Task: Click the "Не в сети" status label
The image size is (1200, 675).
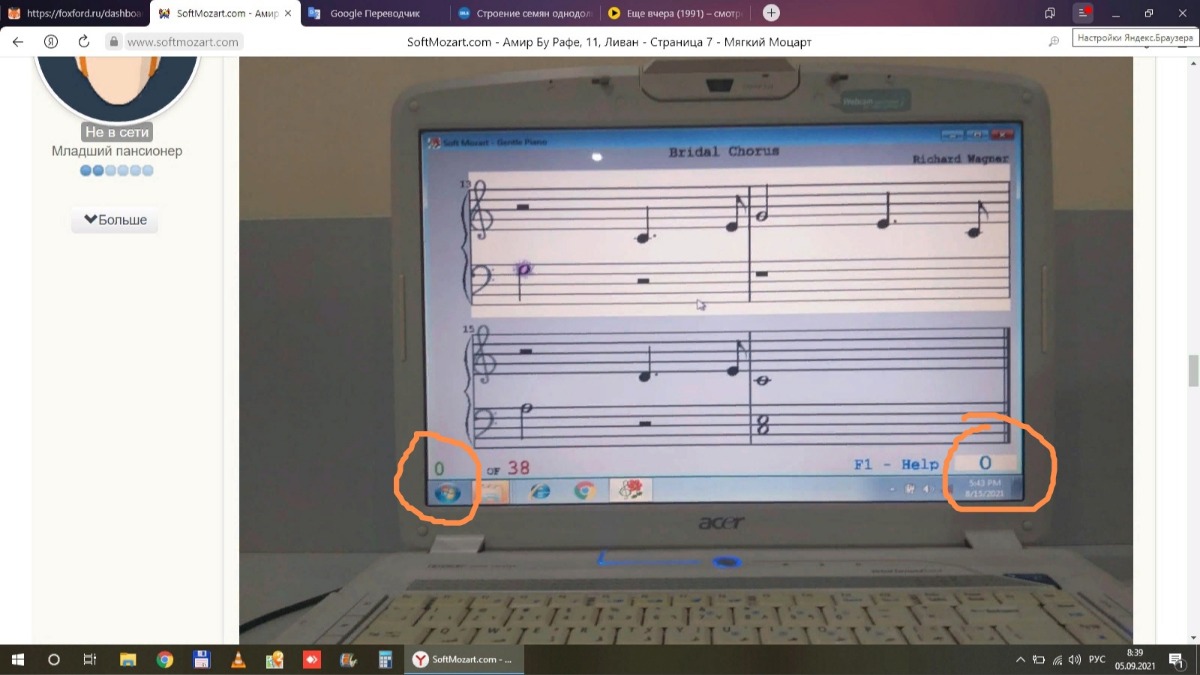Action: pyautogui.click(x=117, y=132)
